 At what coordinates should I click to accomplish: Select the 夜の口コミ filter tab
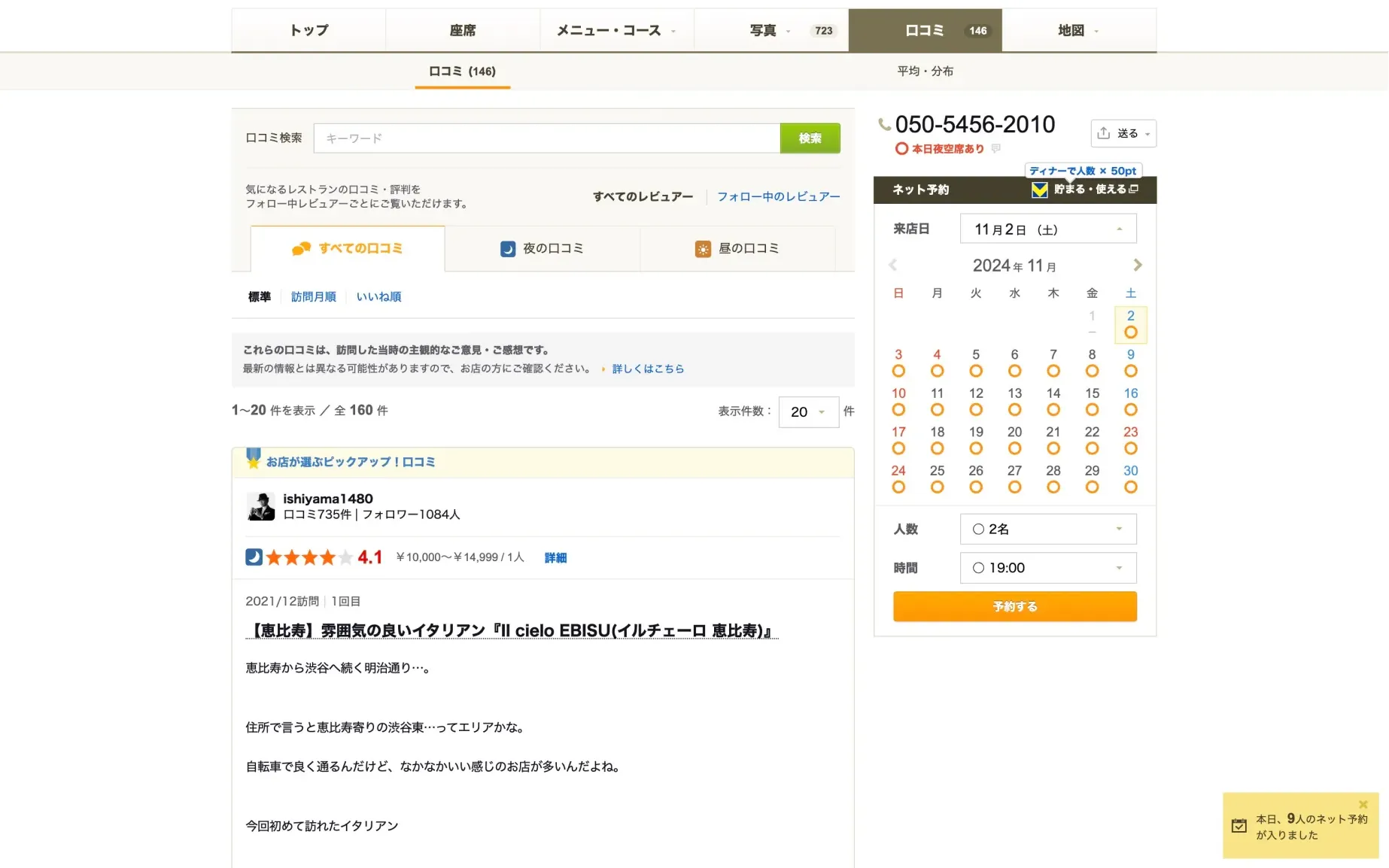[x=542, y=248]
